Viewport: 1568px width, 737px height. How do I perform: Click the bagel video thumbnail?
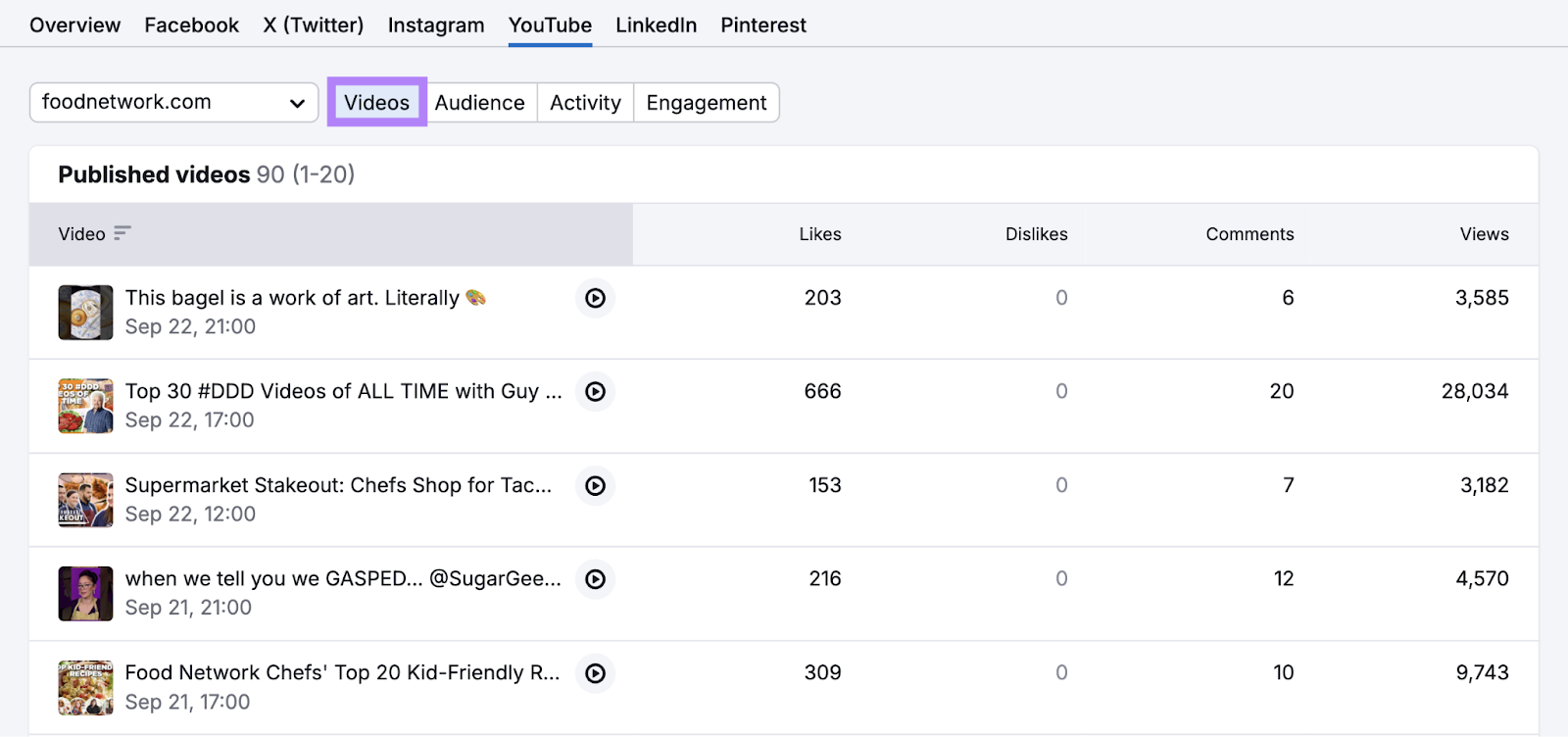tap(85, 313)
